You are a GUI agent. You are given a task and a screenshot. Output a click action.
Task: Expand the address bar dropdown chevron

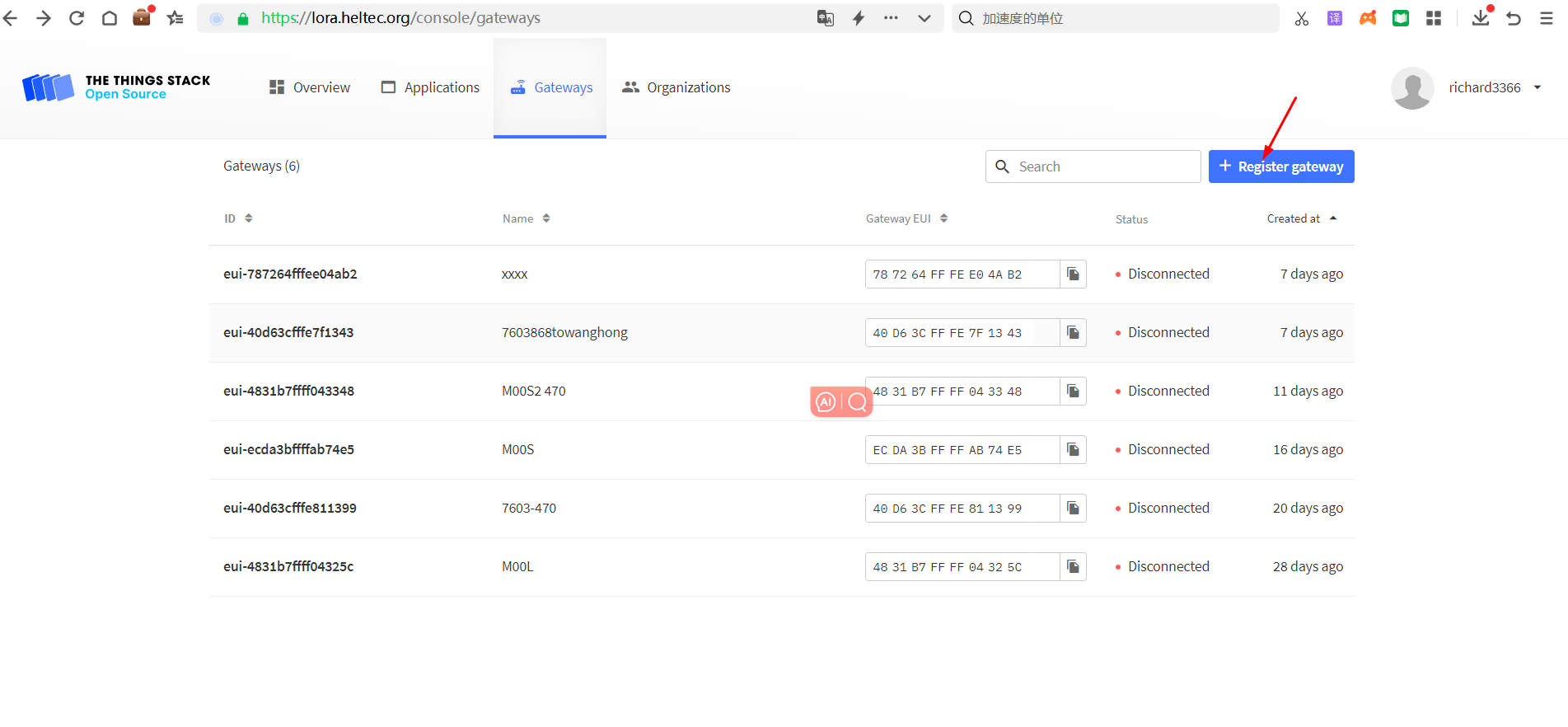click(x=924, y=18)
